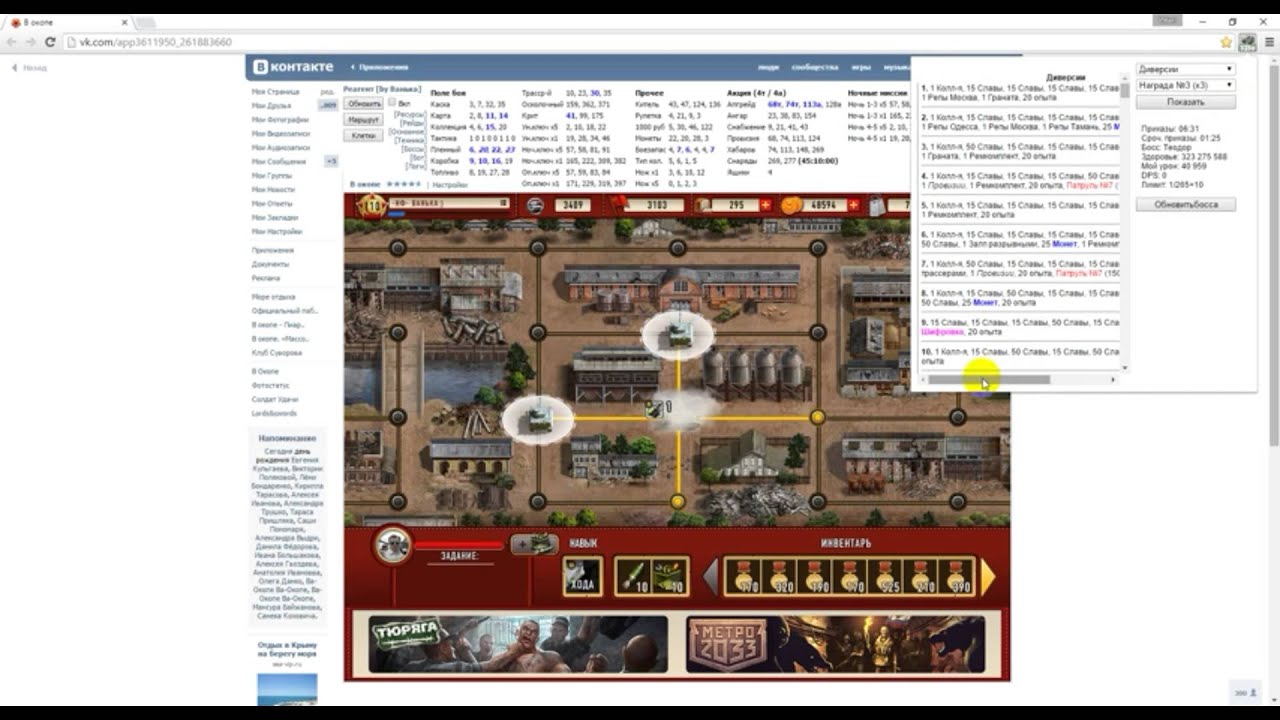Click the popup vertical scrollbar down arrow
Image resolution: width=1280 pixels, height=720 pixels.
tap(1125, 368)
